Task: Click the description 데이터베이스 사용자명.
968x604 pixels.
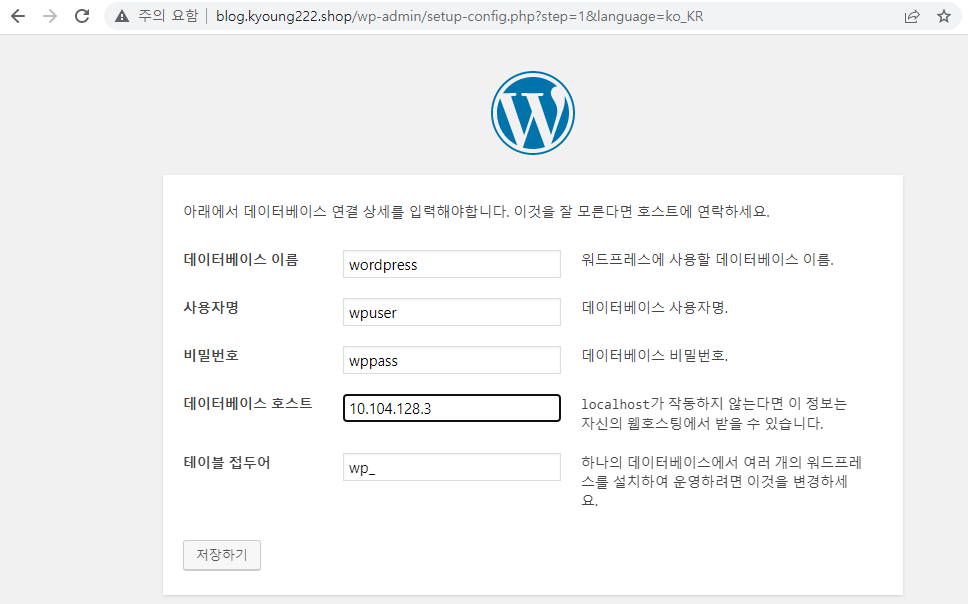Action: [x=655, y=308]
